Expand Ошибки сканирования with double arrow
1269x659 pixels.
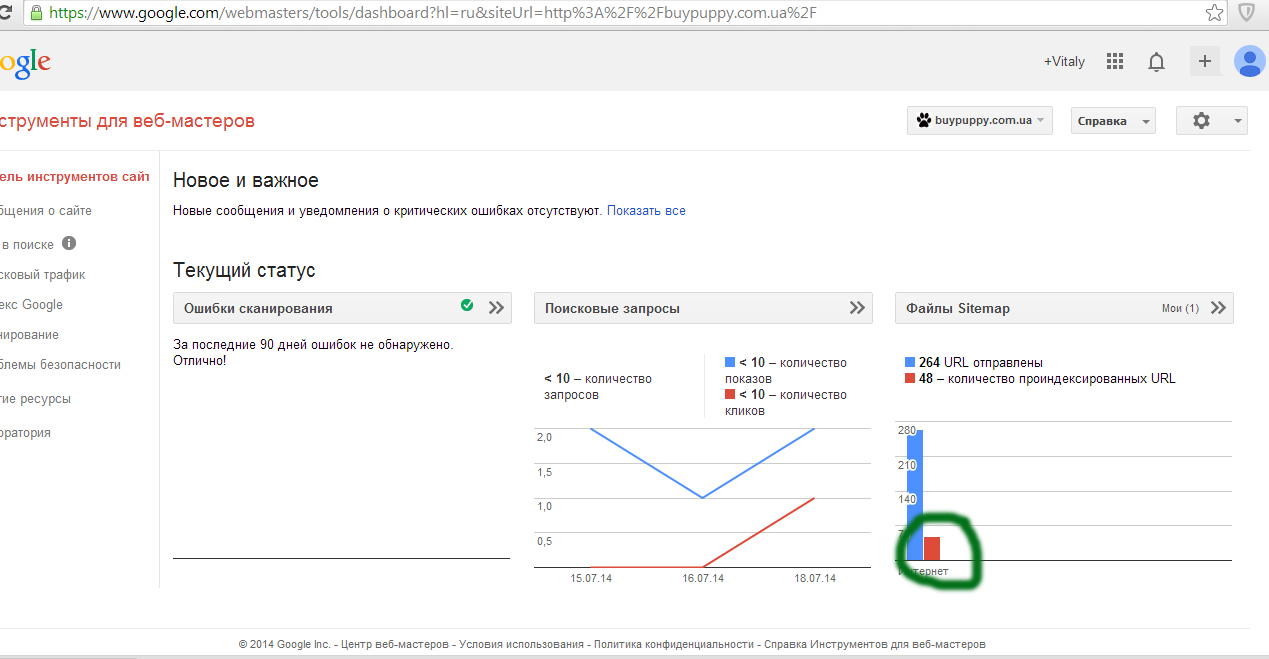pos(496,308)
